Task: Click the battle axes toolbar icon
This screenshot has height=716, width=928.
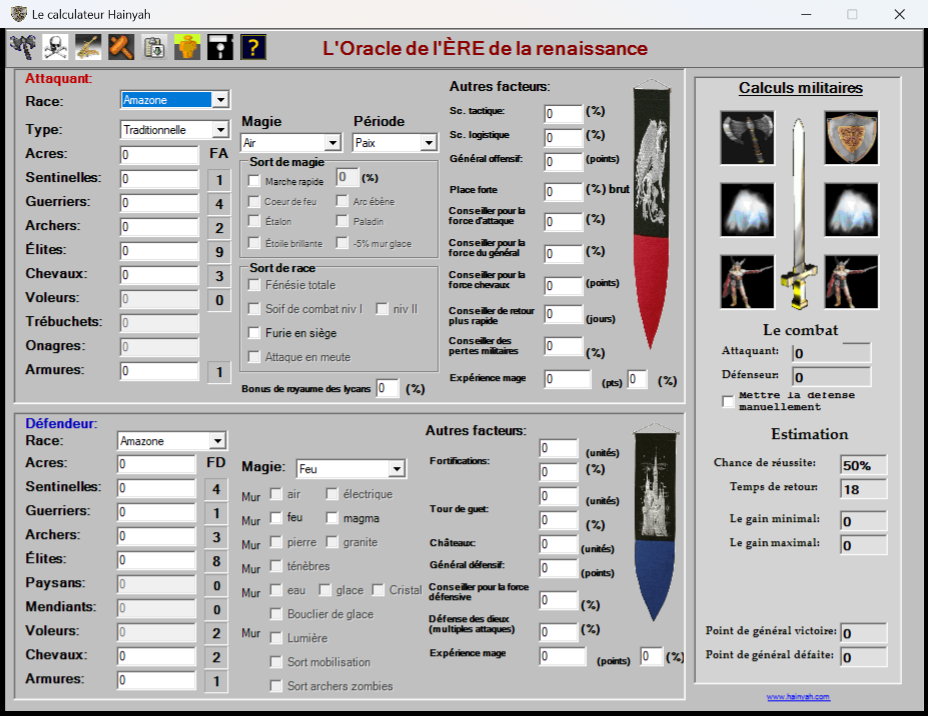Action: [x=22, y=47]
